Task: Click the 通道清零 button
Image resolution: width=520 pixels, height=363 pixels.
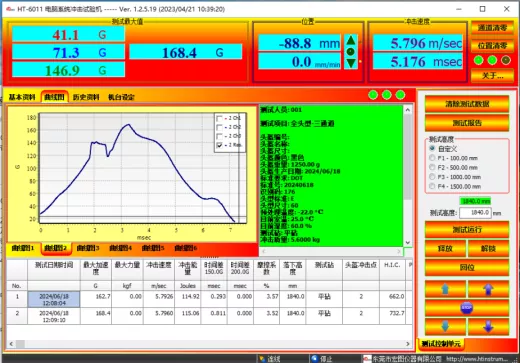Action: (492, 28)
